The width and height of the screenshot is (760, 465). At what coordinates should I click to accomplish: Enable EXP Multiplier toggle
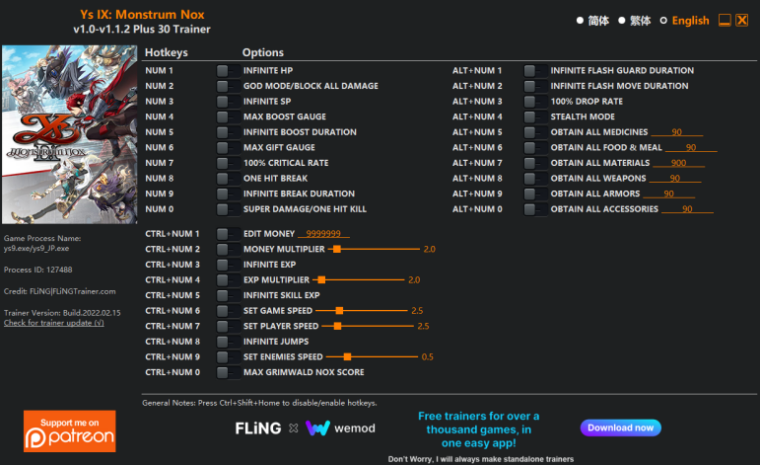point(228,280)
